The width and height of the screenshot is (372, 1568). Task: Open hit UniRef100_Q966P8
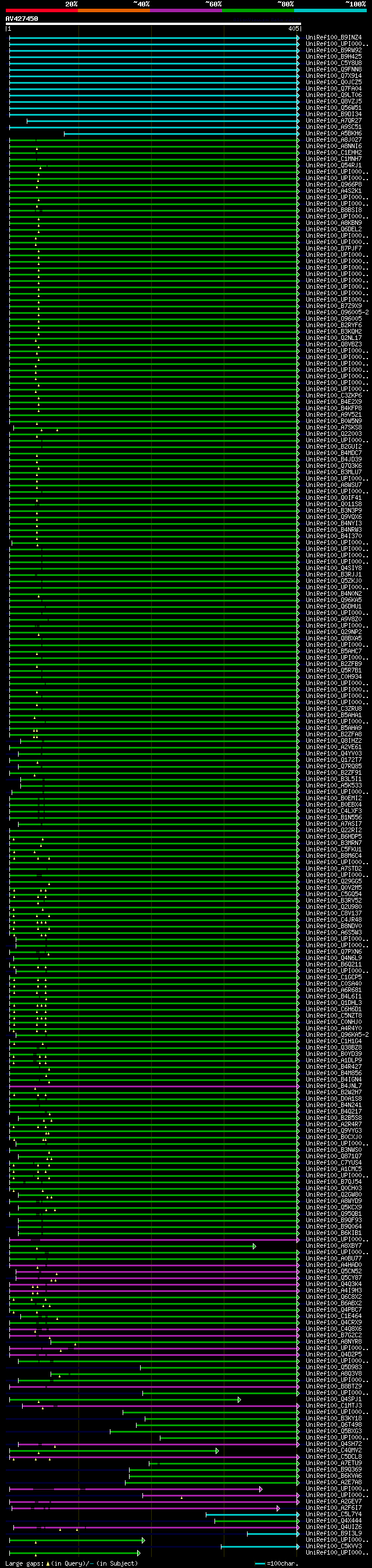pyautogui.click(x=334, y=184)
